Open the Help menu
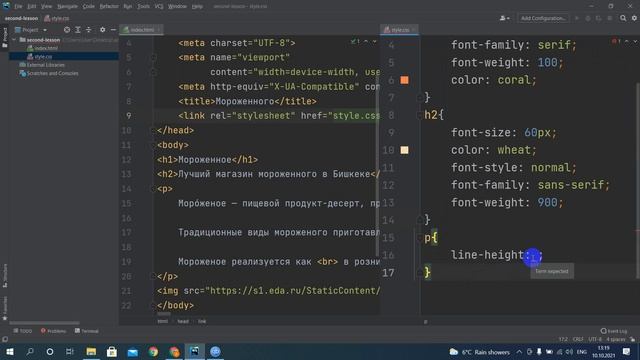640x360 pixels. (197, 7)
